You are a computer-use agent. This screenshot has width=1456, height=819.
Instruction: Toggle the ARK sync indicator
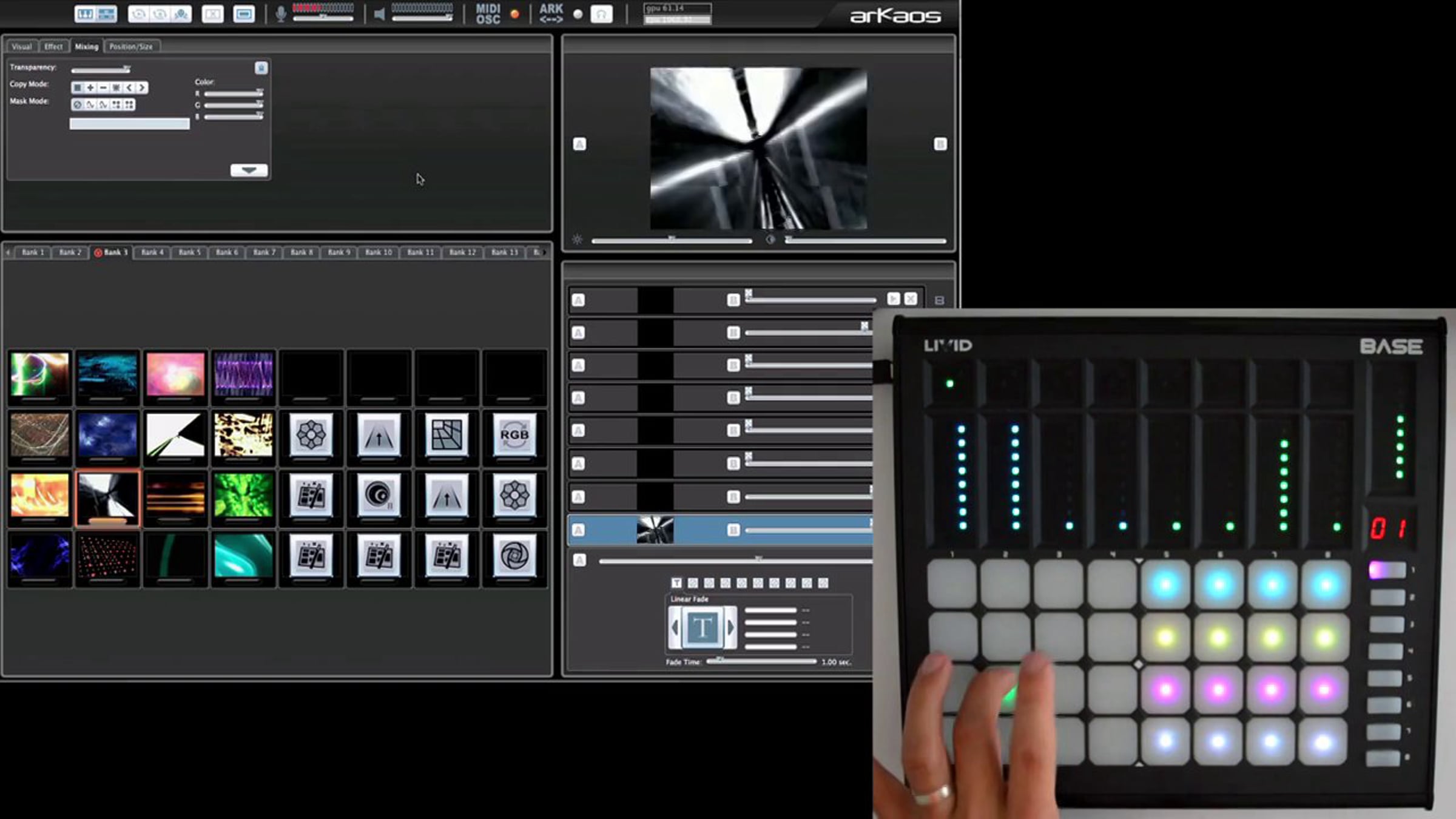[x=578, y=14]
